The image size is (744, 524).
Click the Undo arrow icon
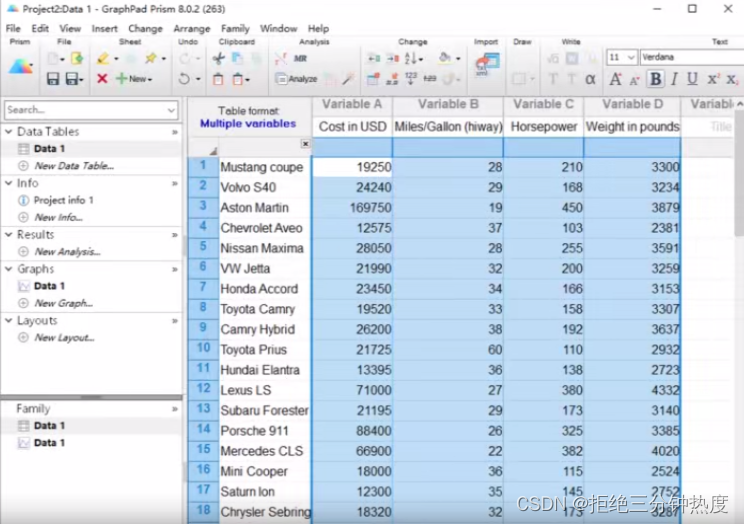pos(184,79)
